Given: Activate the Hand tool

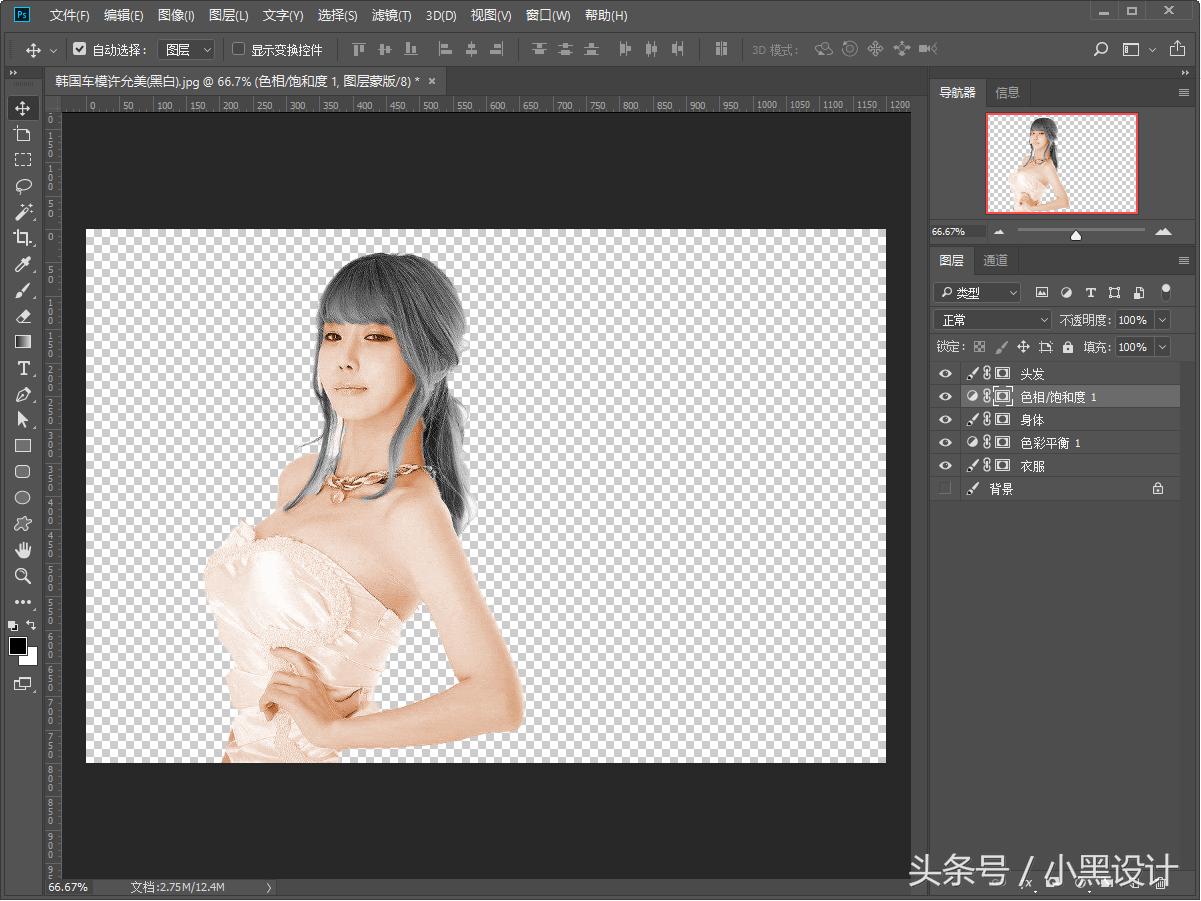Looking at the screenshot, I should 23,550.
